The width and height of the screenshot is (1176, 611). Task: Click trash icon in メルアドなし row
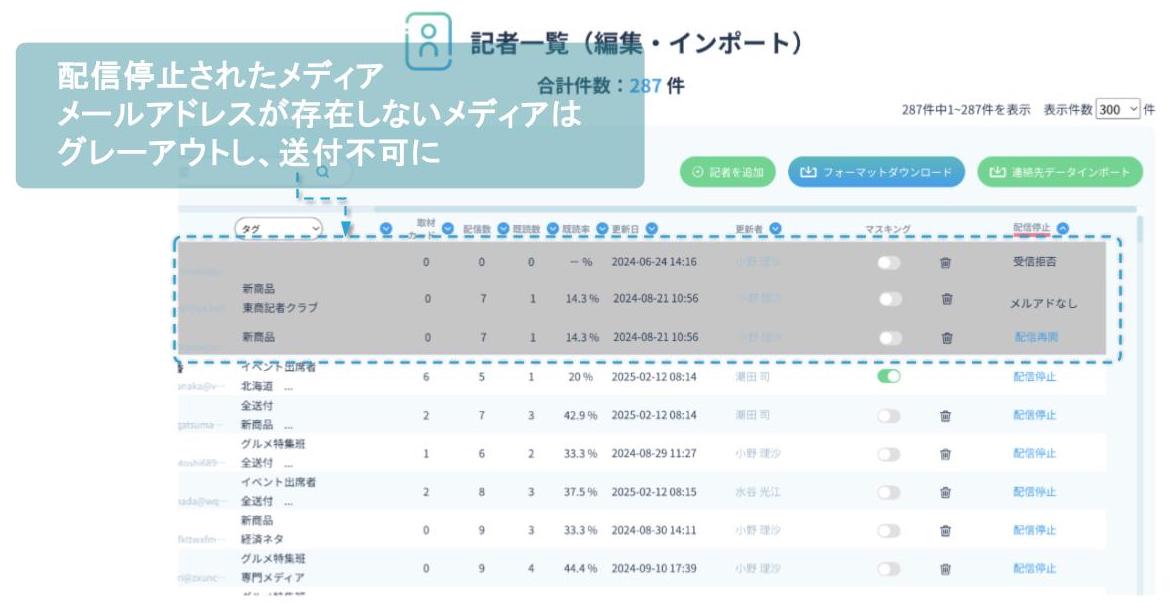[945, 300]
